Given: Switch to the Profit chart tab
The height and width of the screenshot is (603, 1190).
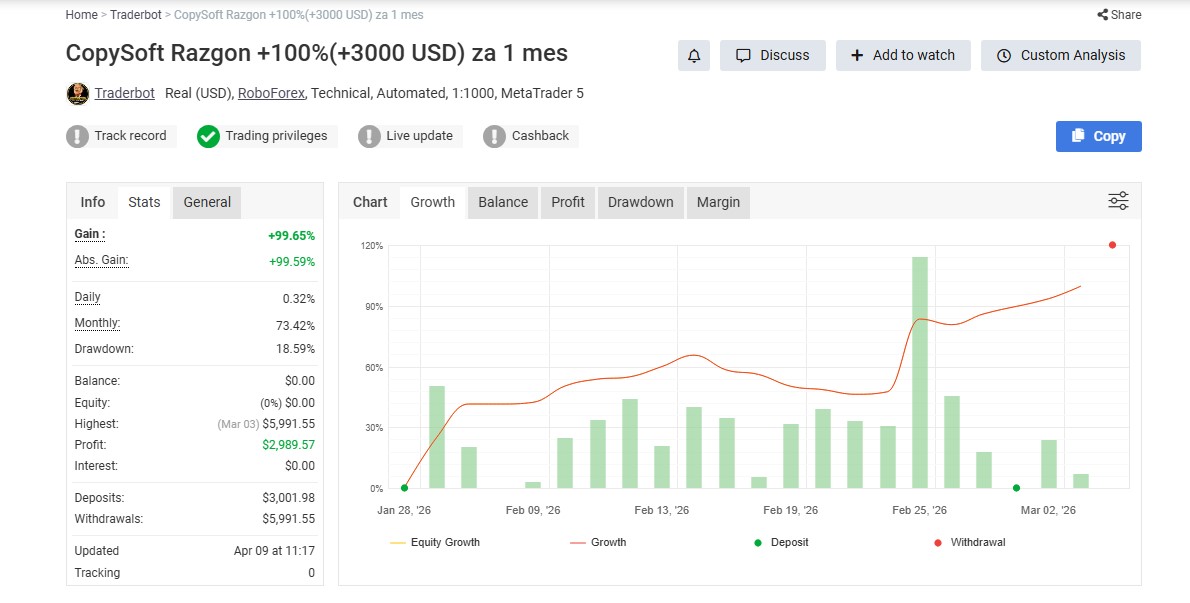Looking at the screenshot, I should (x=568, y=202).
